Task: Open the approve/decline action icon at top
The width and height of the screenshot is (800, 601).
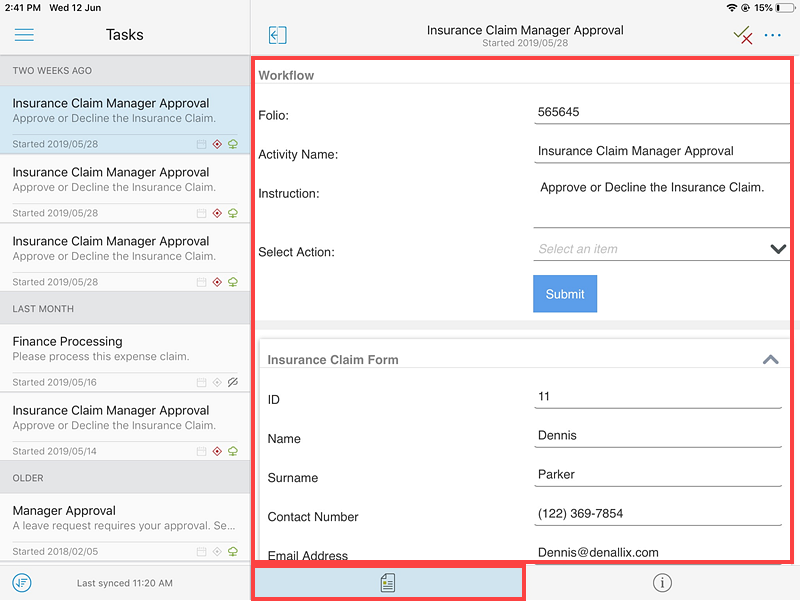Action: (x=743, y=34)
